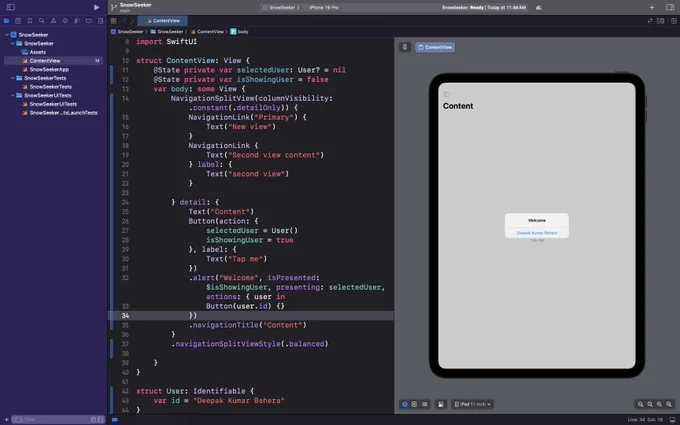Toggle the inspector panel visibility
The image size is (680, 425).
(x=670, y=7)
